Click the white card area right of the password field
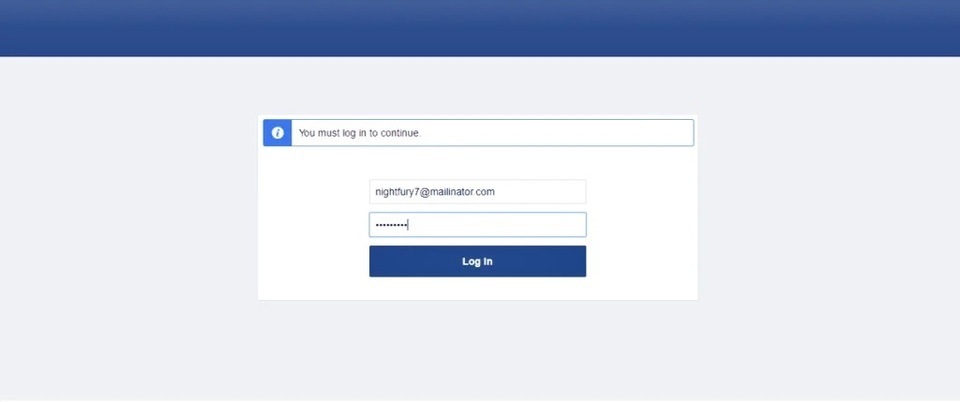The image size is (960, 402). tap(642, 225)
